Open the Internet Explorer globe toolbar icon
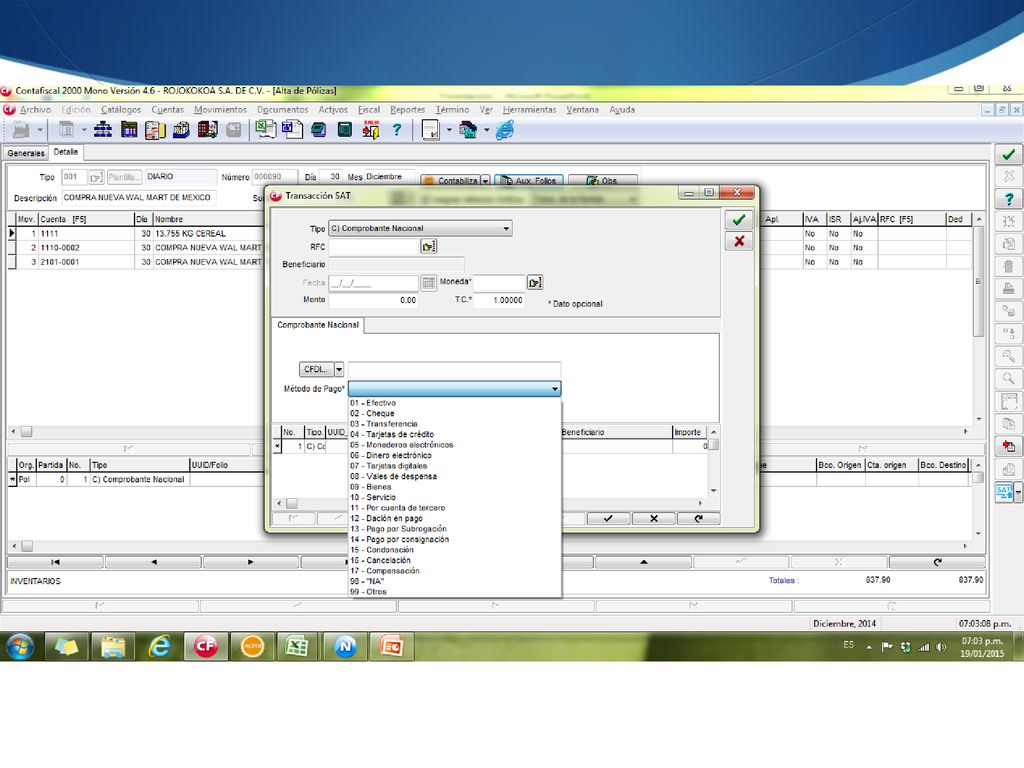Viewport: 1024px width, 768px height. click(x=505, y=130)
